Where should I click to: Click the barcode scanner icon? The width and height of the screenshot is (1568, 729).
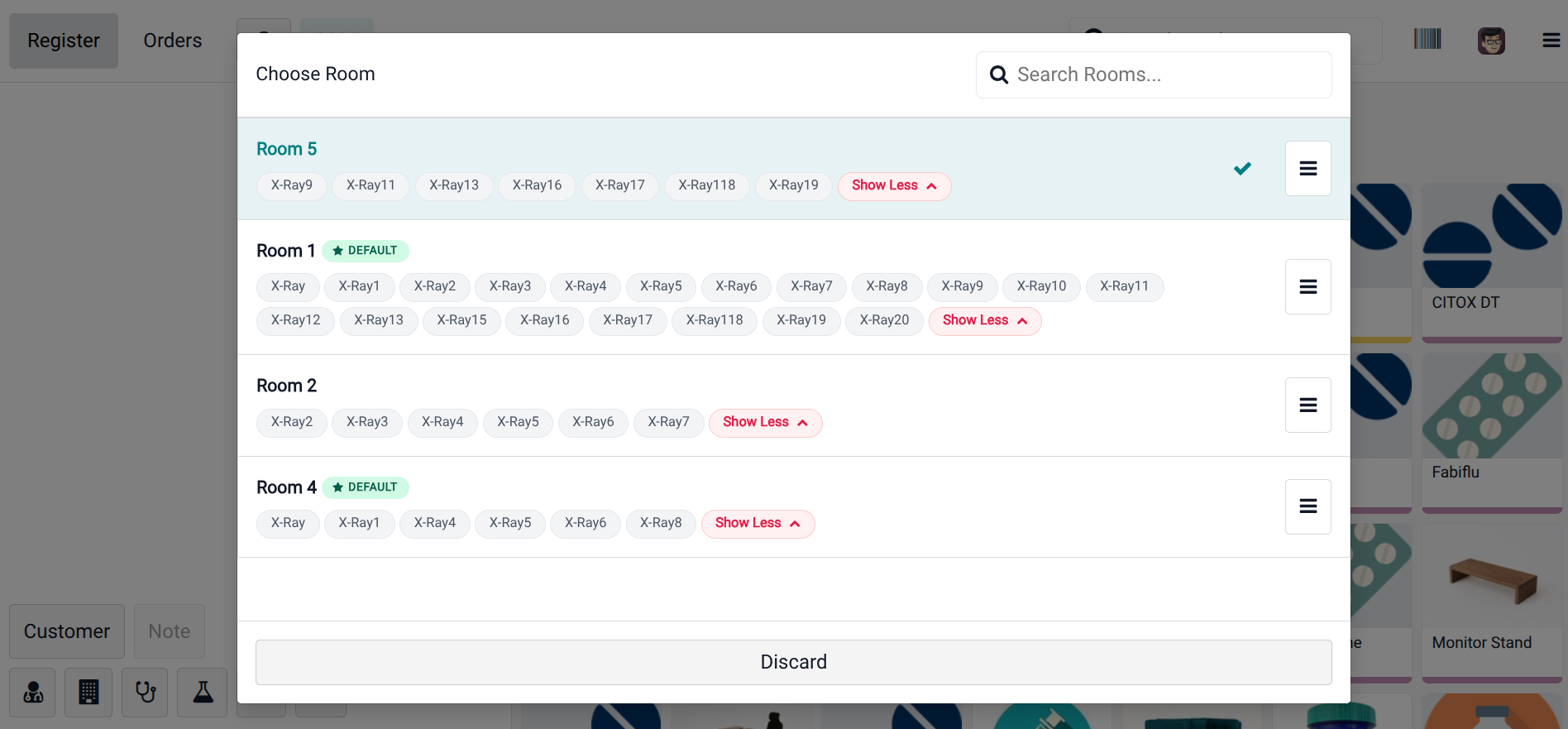point(1427,40)
